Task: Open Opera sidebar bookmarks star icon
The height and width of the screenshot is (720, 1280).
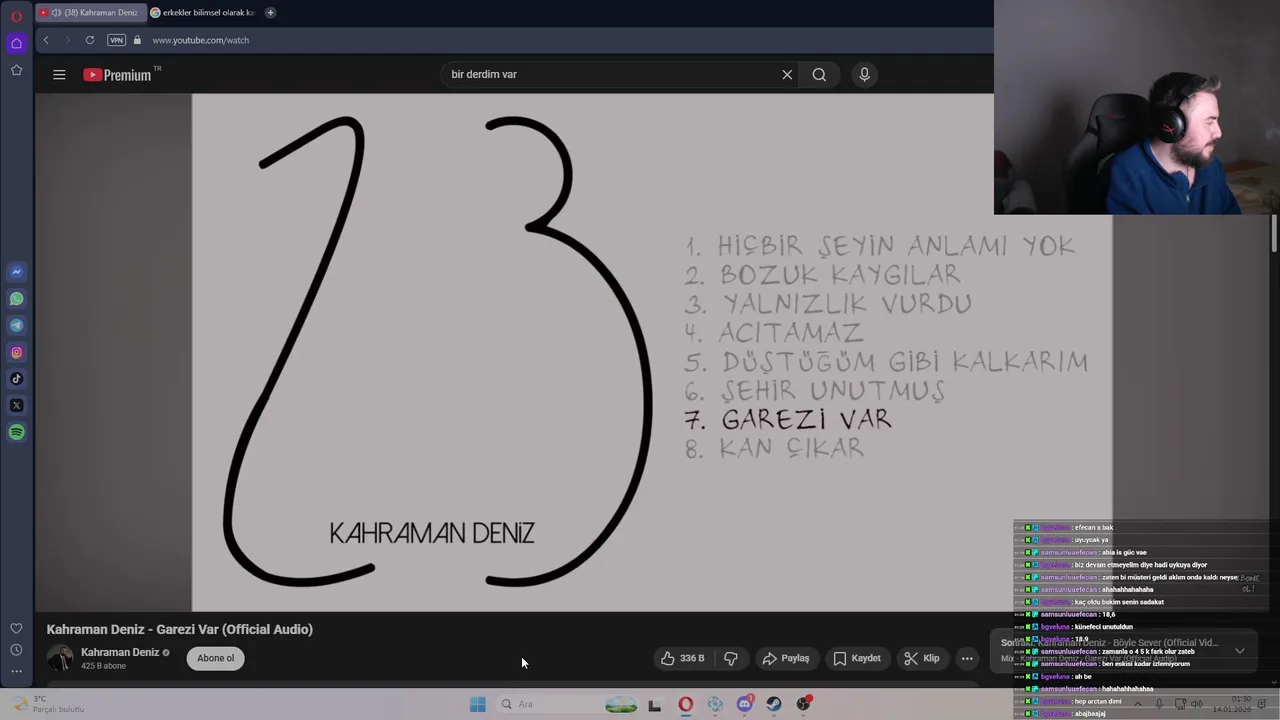Action: click(16, 70)
